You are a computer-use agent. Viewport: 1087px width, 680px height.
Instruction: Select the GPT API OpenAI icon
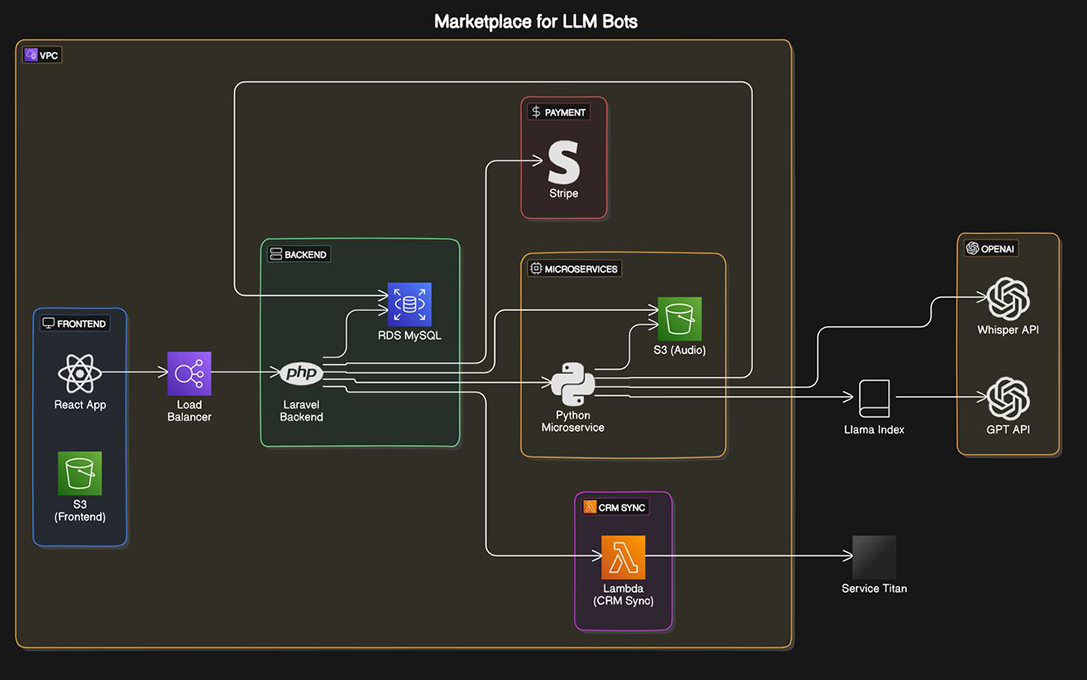coord(1008,398)
